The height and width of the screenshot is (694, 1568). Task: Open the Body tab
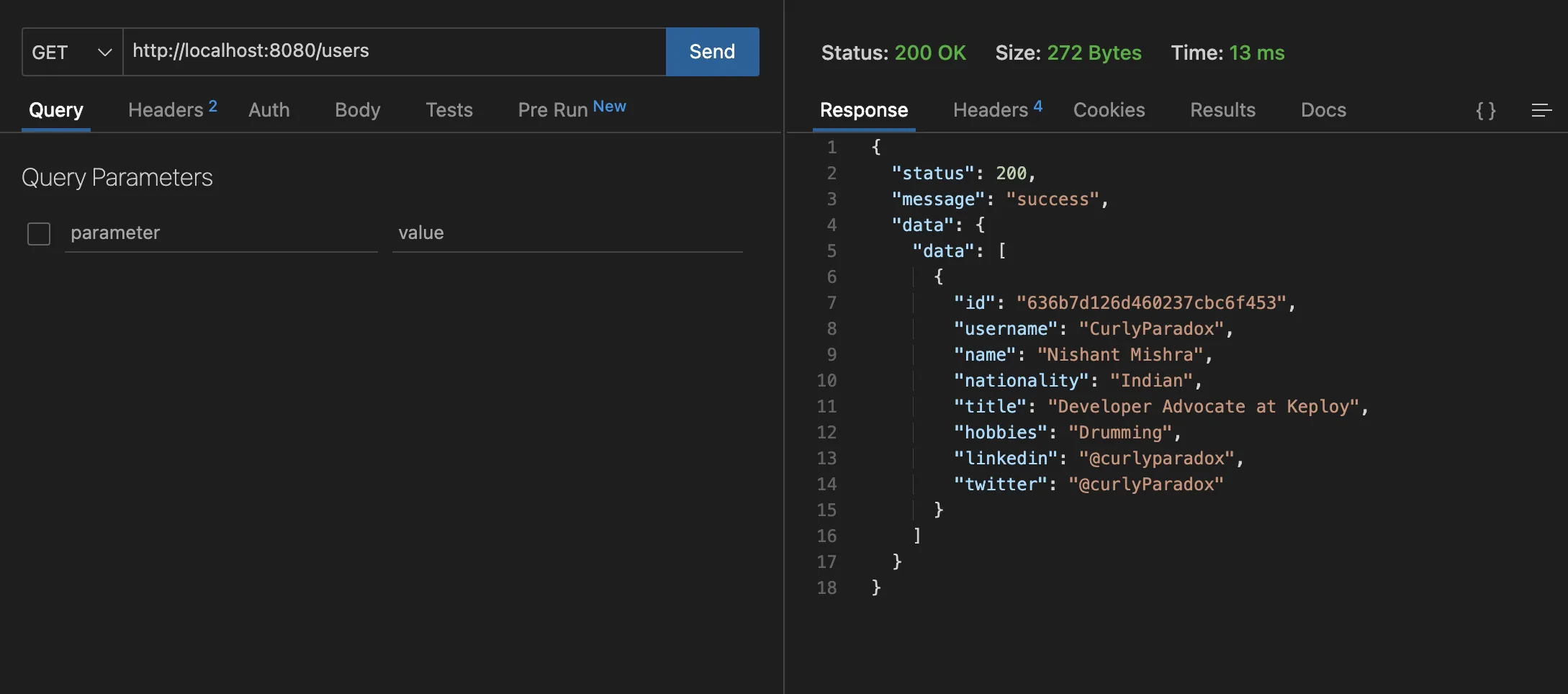(x=358, y=110)
